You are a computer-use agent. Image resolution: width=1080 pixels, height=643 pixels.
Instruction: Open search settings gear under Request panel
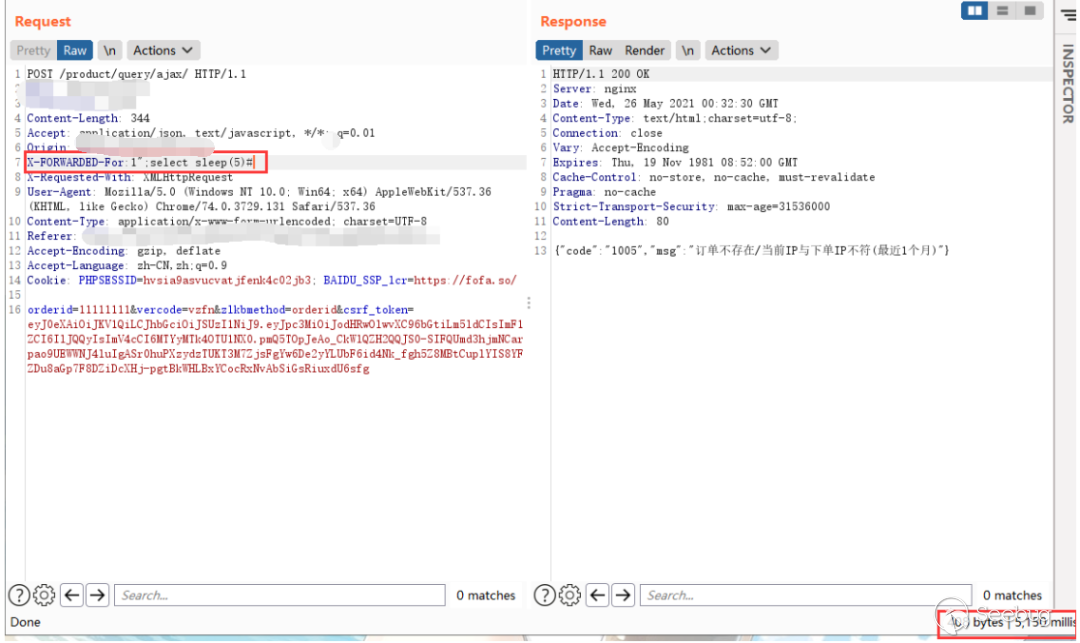pos(44,595)
